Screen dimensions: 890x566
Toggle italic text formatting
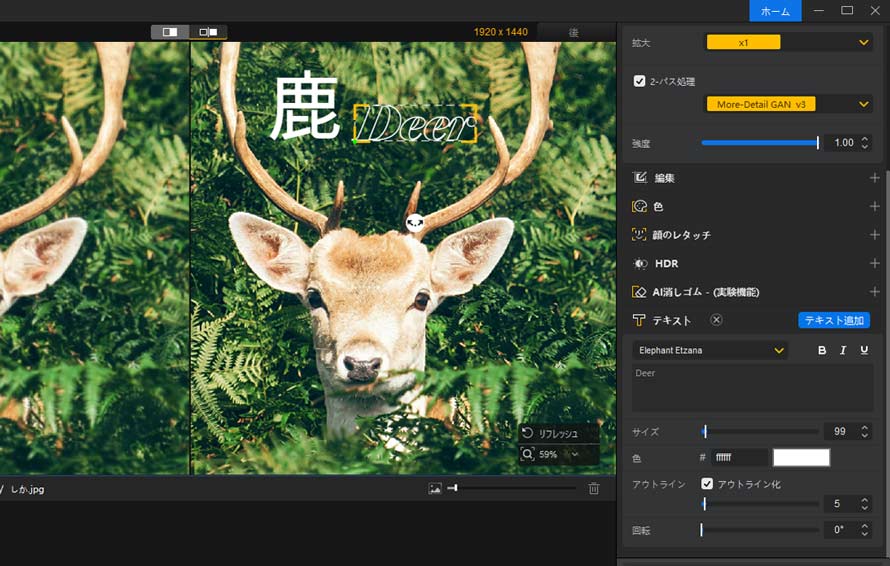pos(843,350)
